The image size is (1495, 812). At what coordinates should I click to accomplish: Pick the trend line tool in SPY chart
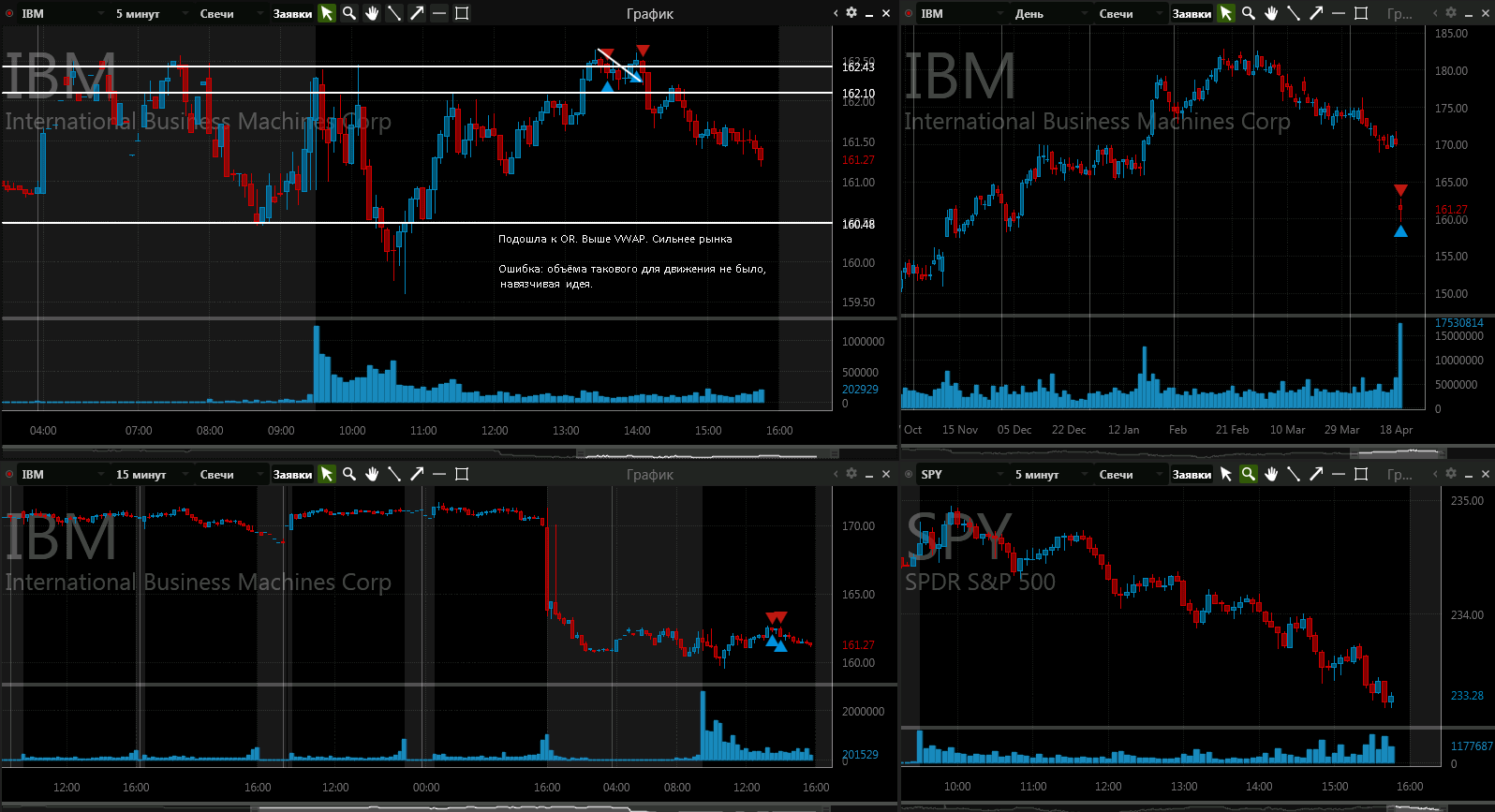[x=1294, y=474]
